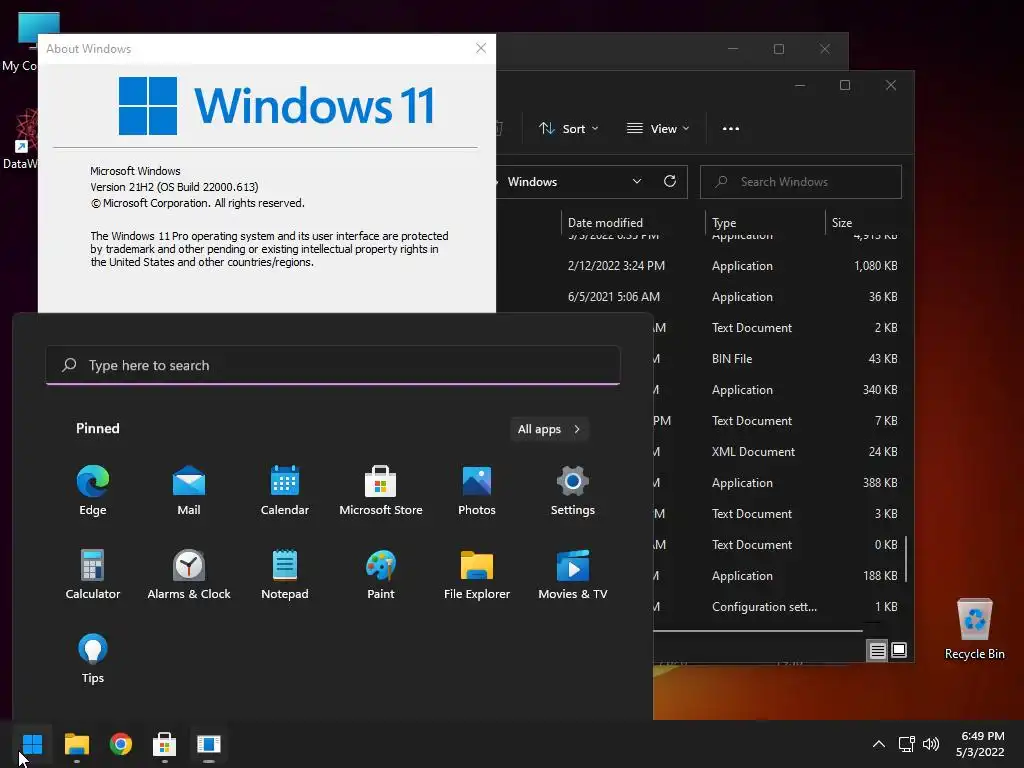Image resolution: width=1024 pixels, height=768 pixels.
Task: Click the Start menu search field
Action: pyautogui.click(x=332, y=365)
